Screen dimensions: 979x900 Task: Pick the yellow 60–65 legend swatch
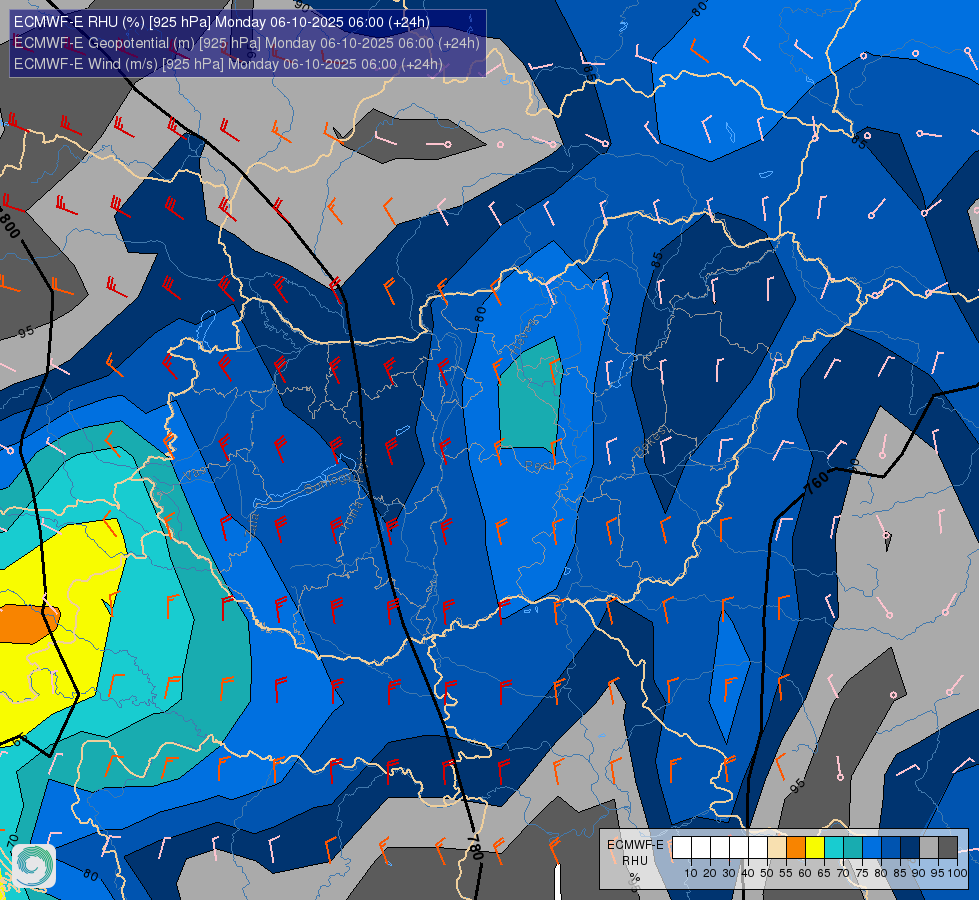tap(815, 848)
